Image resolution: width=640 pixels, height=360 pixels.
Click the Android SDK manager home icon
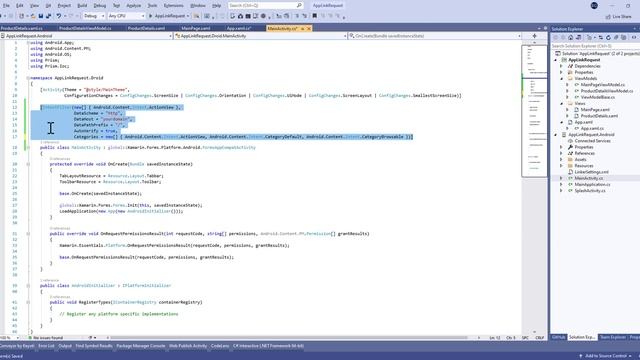point(240,16)
